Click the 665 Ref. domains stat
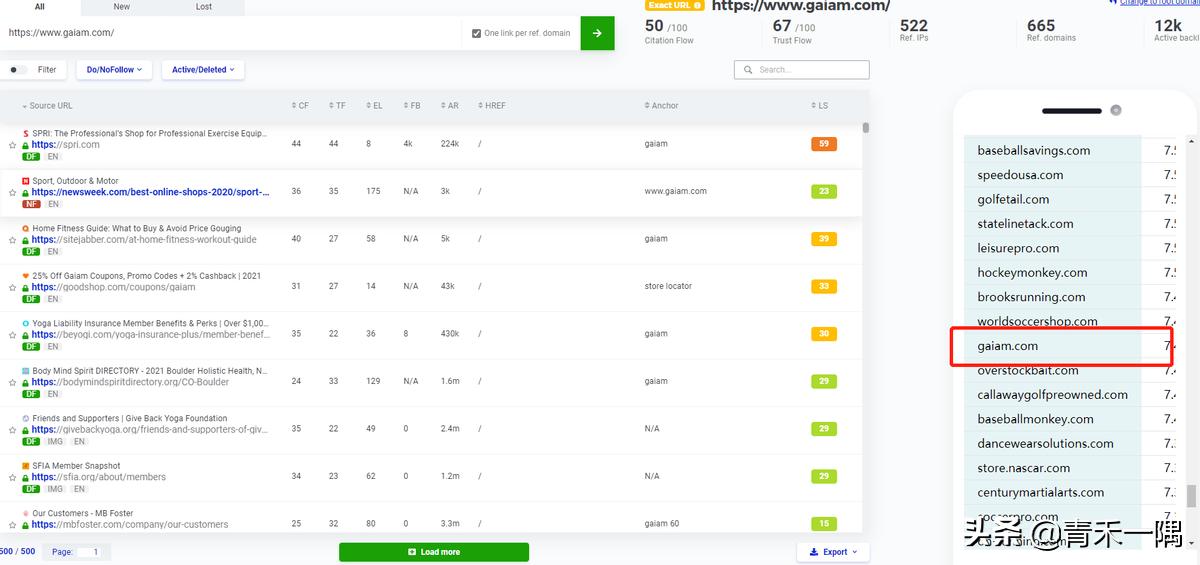1200x565 pixels. (x=1051, y=30)
